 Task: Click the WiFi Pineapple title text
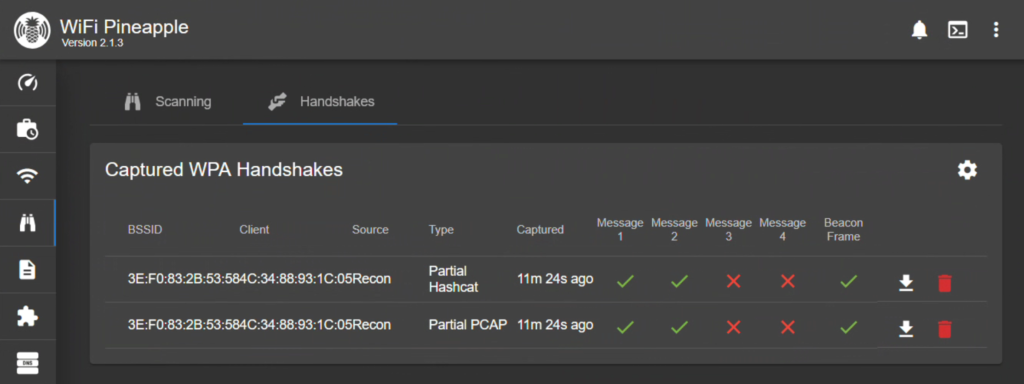click(124, 26)
